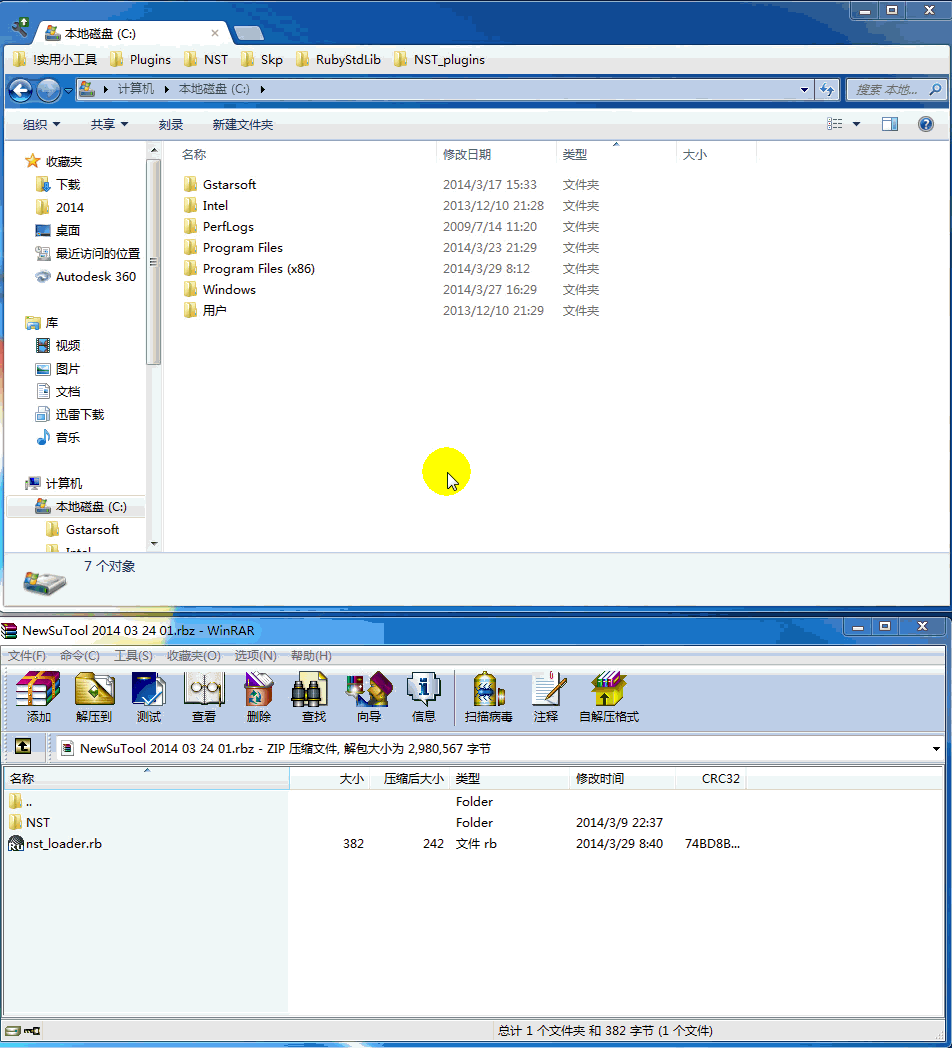This screenshot has width=952, height=1048.
Task: Open the 帮助(H) menu
Action: pyautogui.click(x=311, y=656)
